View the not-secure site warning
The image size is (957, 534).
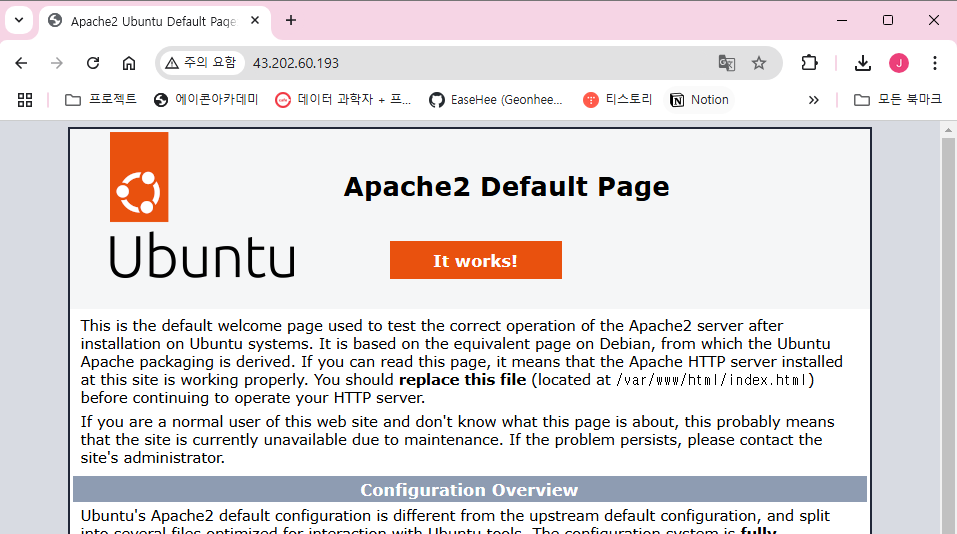tap(201, 63)
